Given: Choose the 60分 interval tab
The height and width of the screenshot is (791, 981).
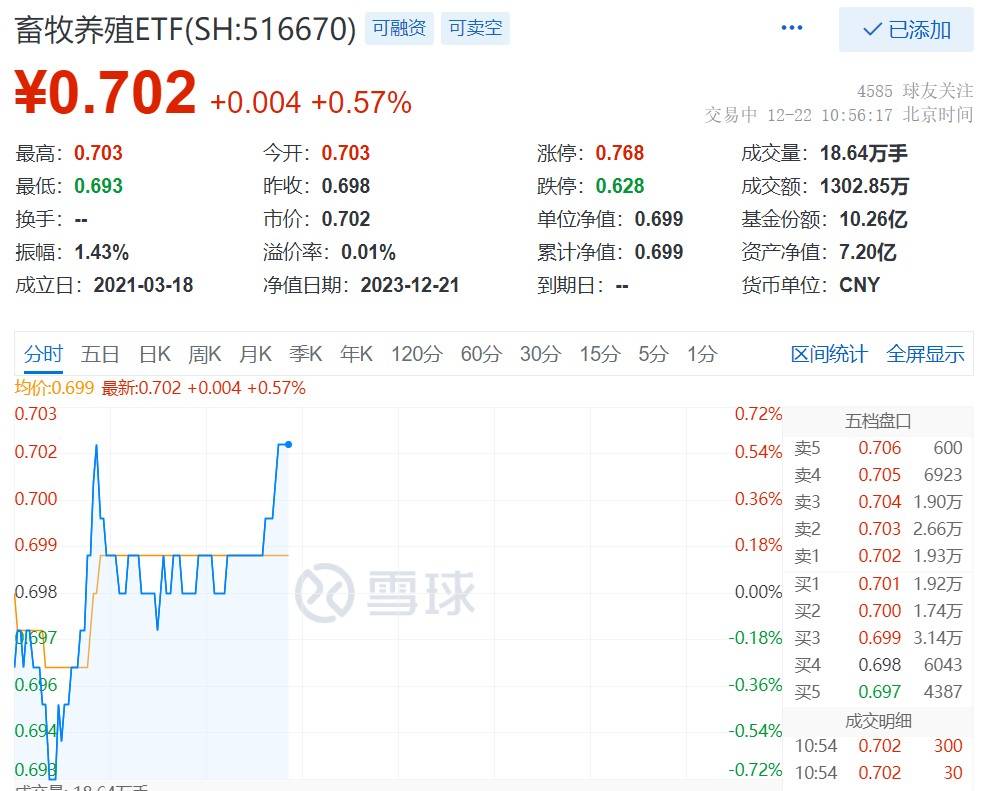Looking at the screenshot, I should (x=480, y=354).
